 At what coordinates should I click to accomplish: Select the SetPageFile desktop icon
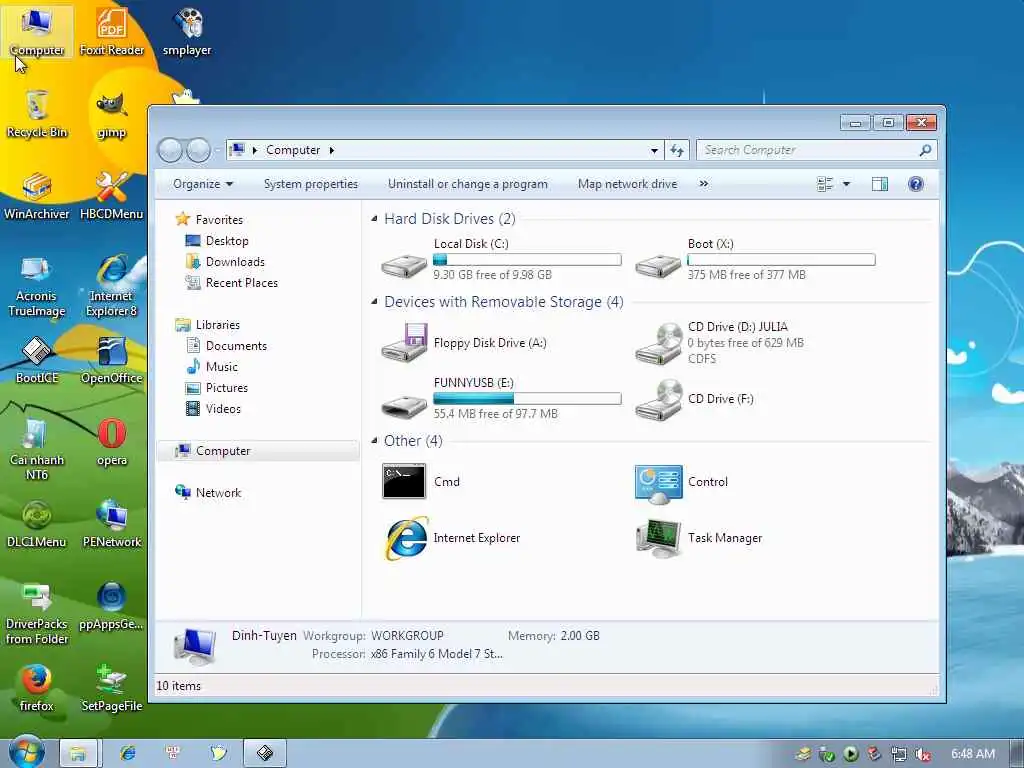coord(112,688)
